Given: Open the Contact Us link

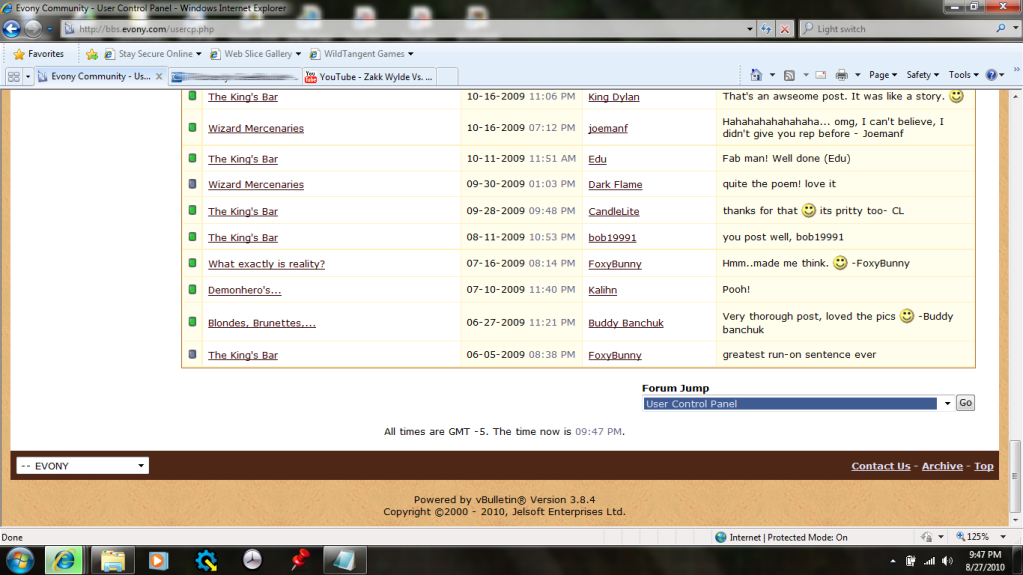Looking at the screenshot, I should point(880,466).
